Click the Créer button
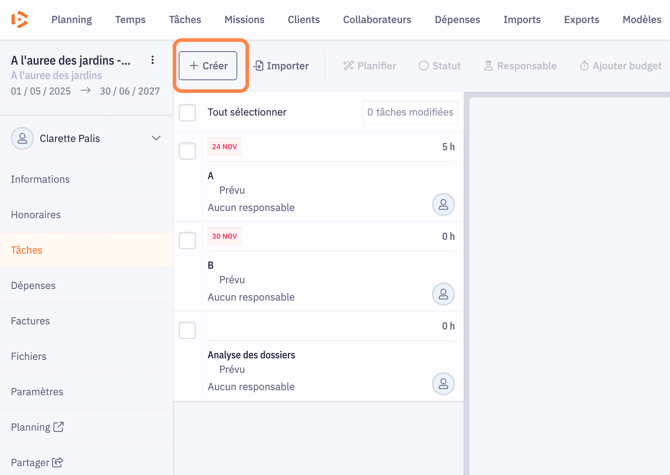The height and width of the screenshot is (475, 670). 208,66
